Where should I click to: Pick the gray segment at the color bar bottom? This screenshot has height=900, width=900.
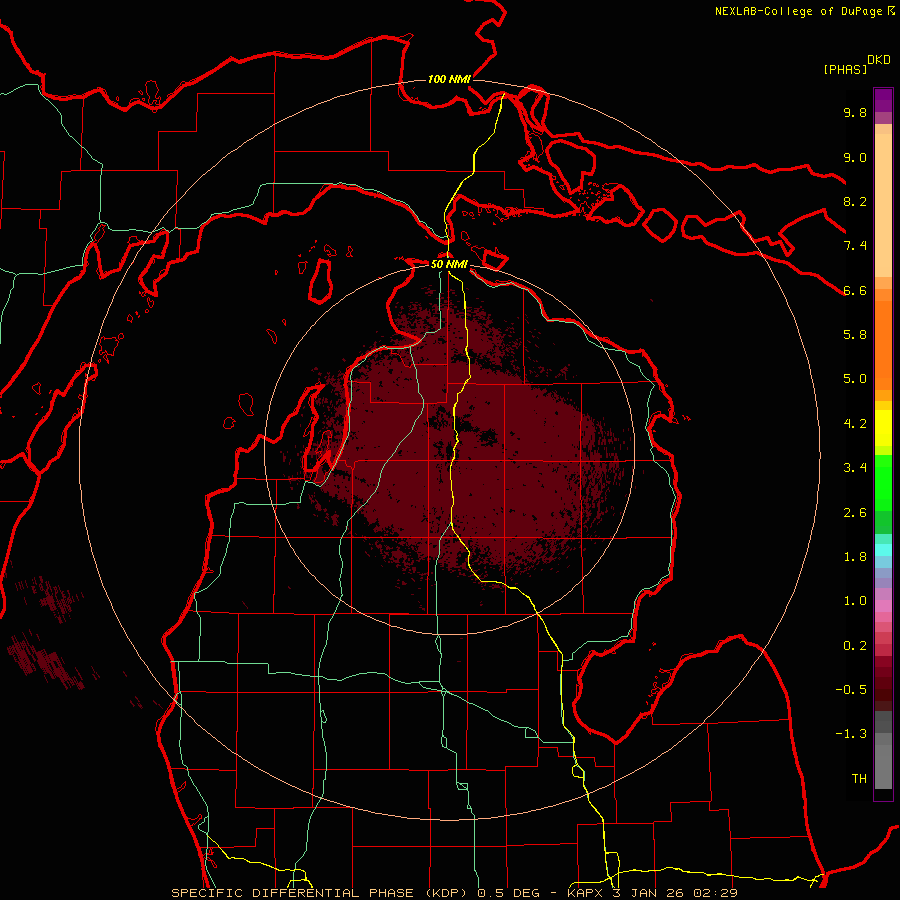(x=883, y=766)
